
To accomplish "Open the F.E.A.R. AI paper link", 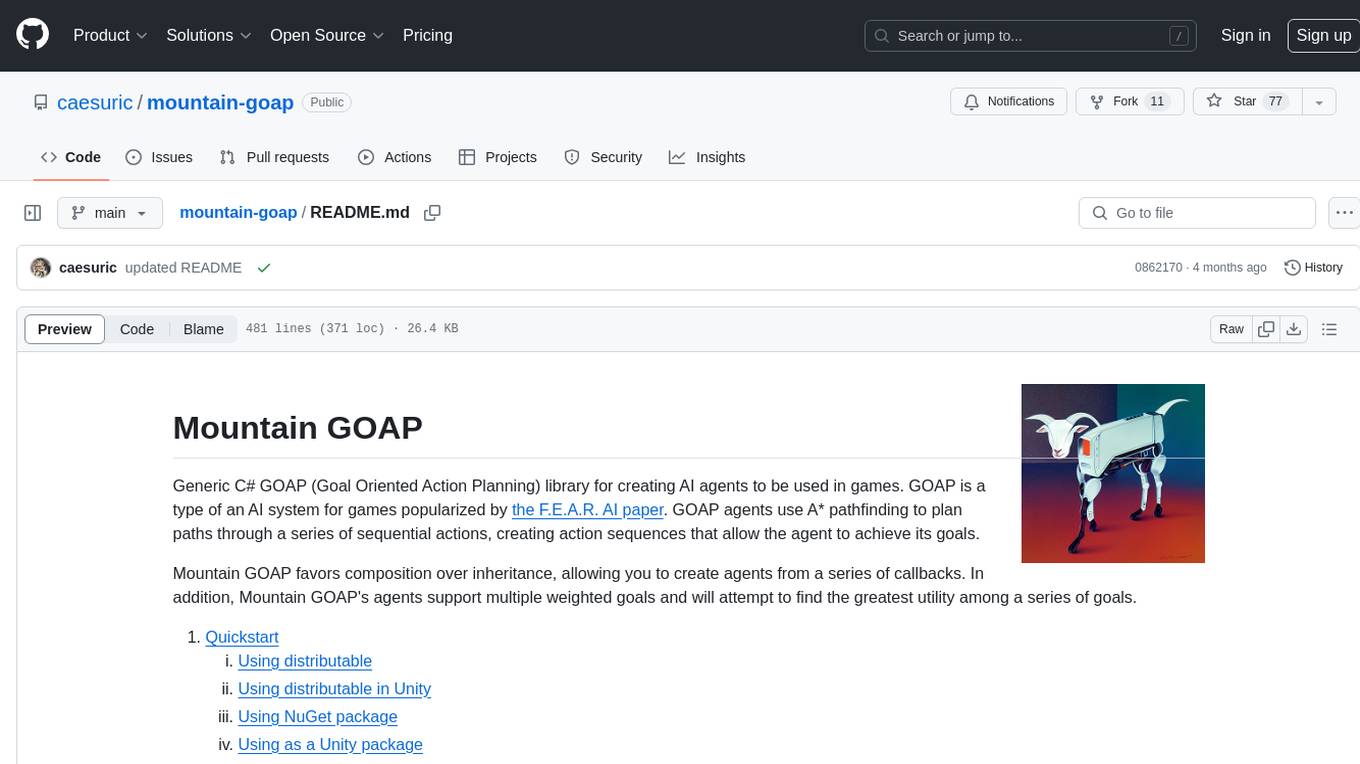I will coord(588,509).
